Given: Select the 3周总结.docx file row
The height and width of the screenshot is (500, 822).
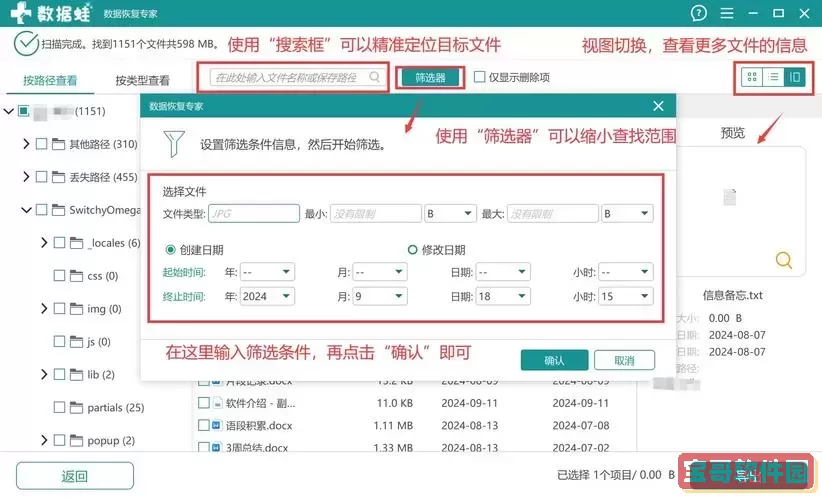Looking at the screenshot, I should pyautogui.click(x=414, y=447).
